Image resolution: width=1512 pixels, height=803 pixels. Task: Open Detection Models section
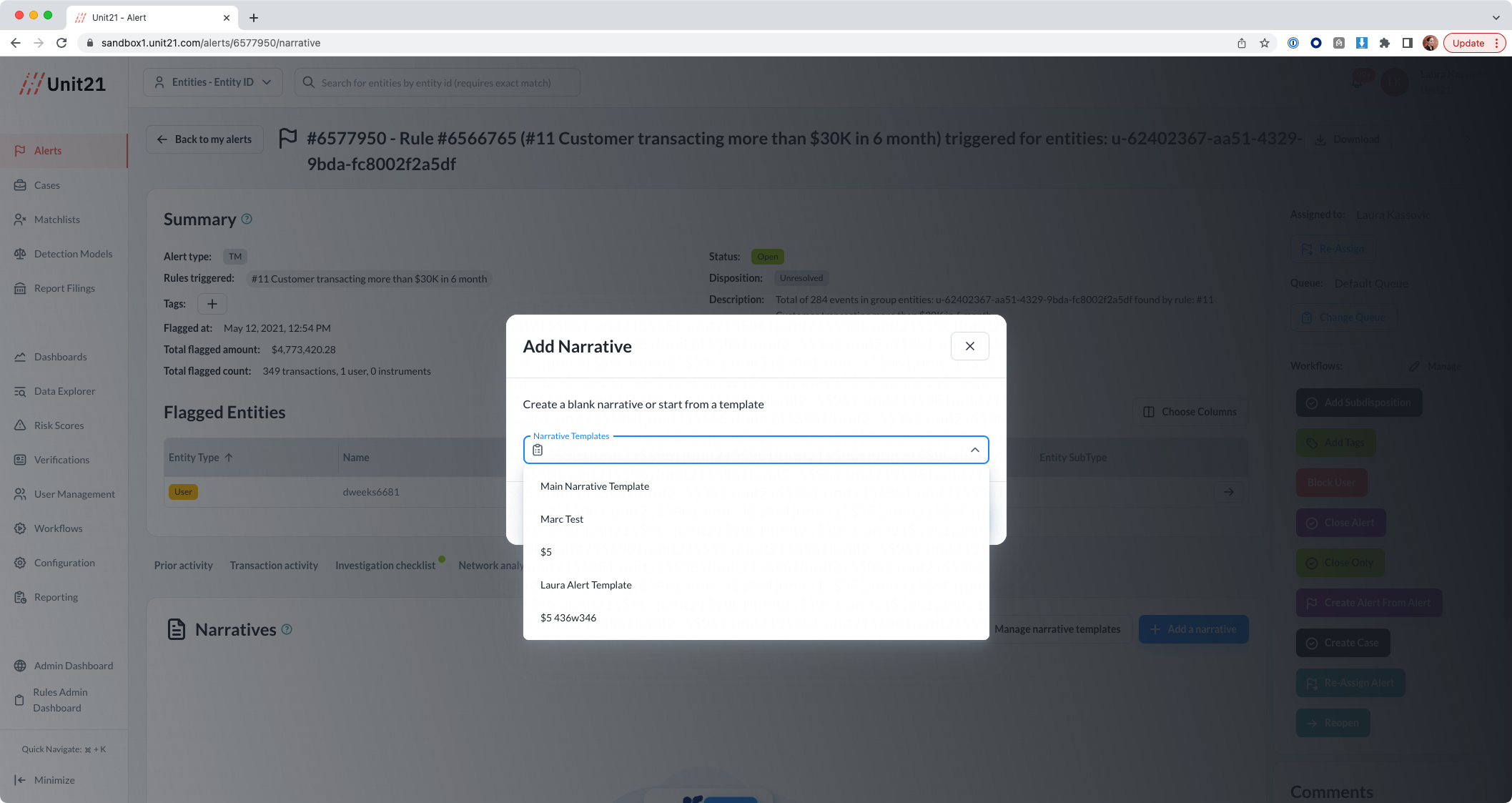click(x=64, y=254)
